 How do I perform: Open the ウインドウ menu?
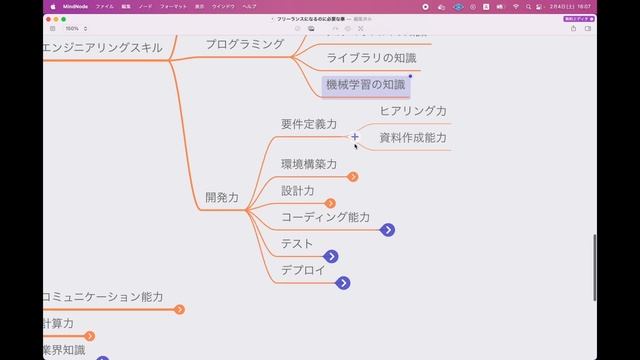pyautogui.click(x=223, y=7)
